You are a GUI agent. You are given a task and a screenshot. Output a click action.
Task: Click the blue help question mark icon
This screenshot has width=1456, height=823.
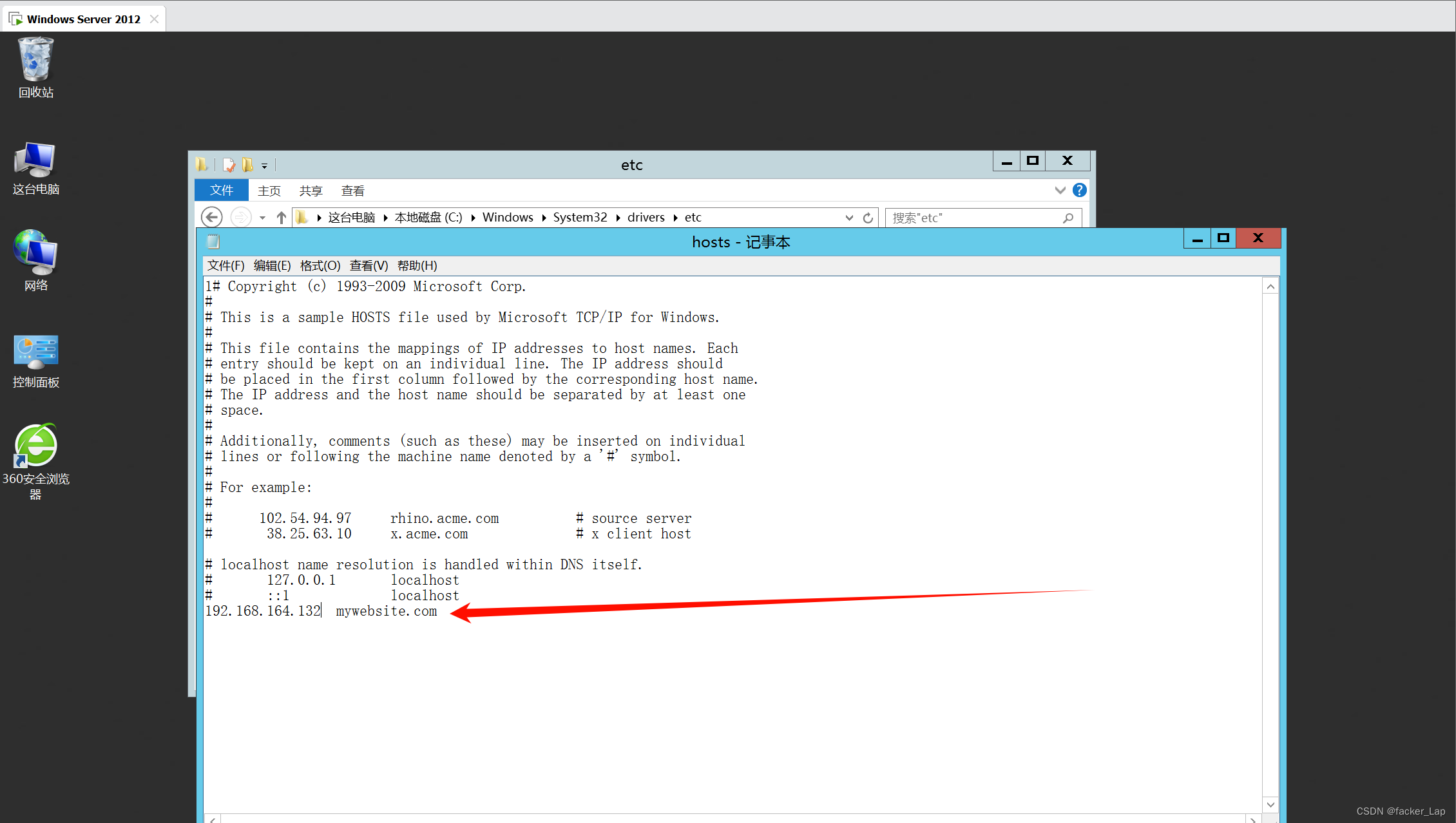(x=1079, y=190)
